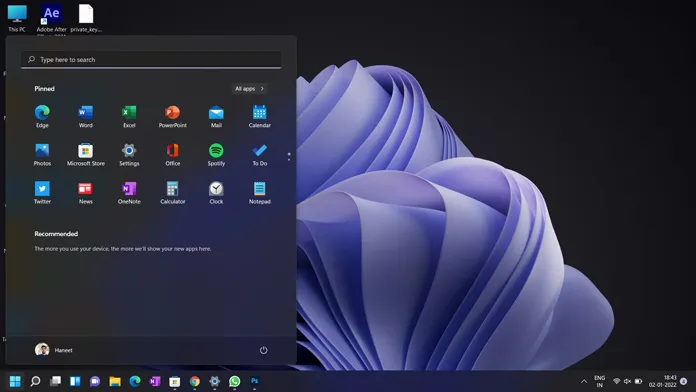The height and width of the screenshot is (392, 696).
Task: Open the Widgets panel from taskbar
Action: pyautogui.click(x=75, y=381)
